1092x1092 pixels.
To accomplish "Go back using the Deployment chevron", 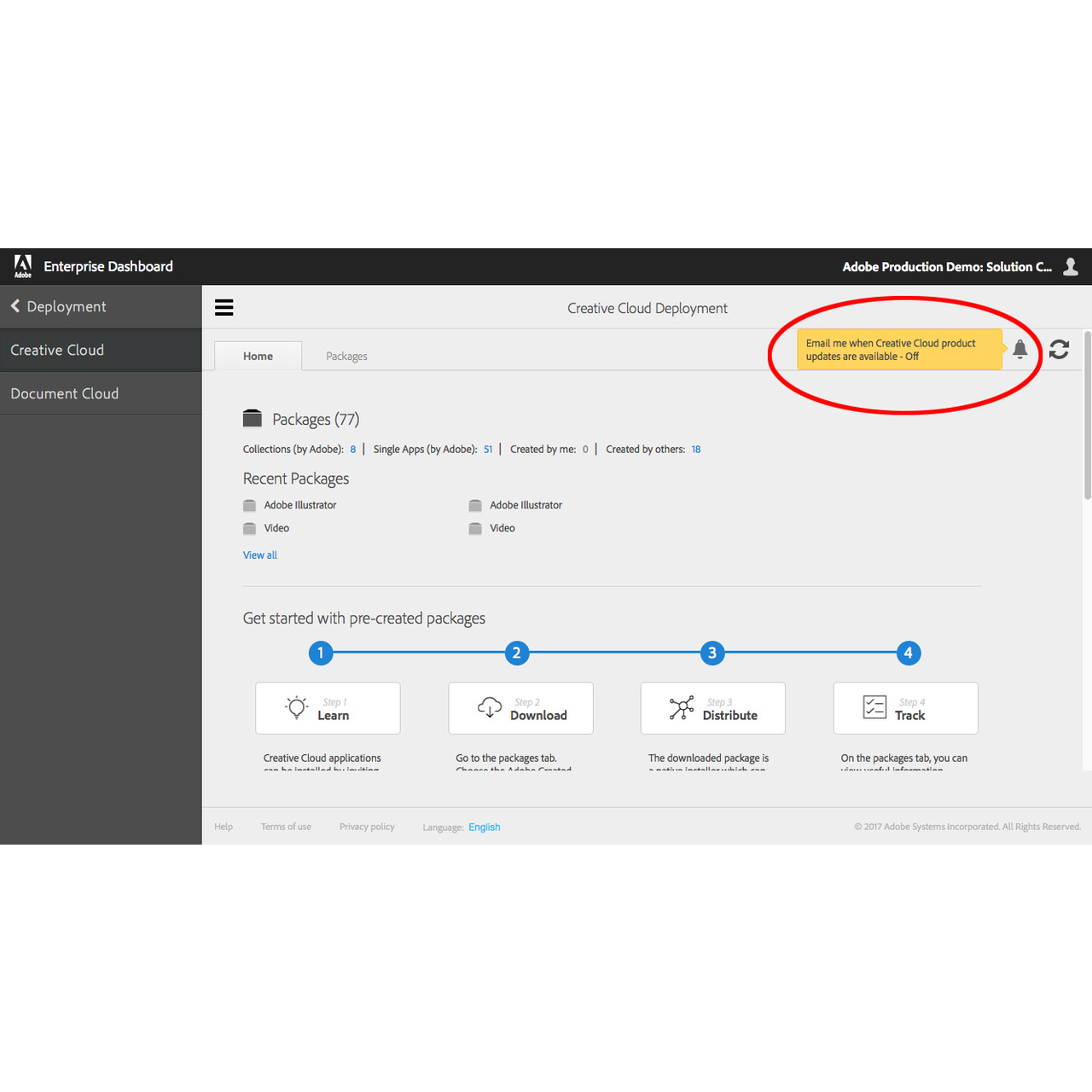I will 15,306.
